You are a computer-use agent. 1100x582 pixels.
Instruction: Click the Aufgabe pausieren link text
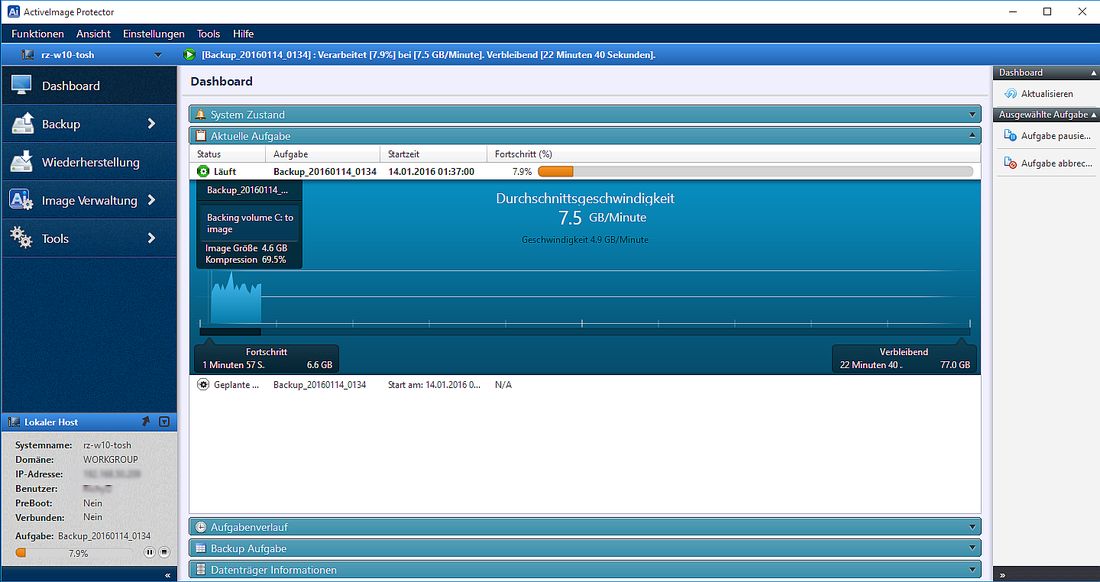tap(1056, 135)
